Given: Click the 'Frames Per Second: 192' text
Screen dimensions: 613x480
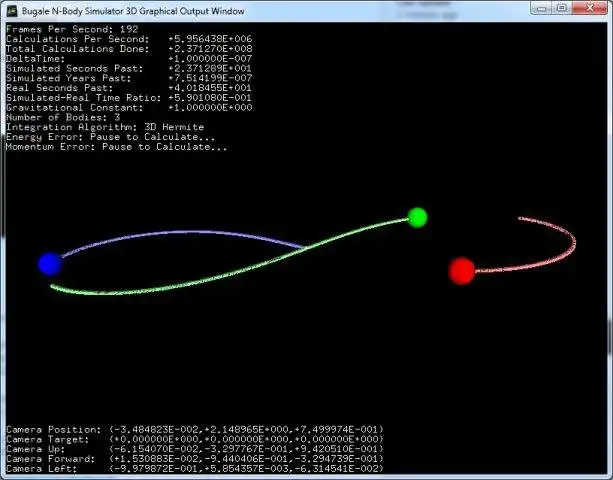Looking at the screenshot, I should click(x=72, y=29).
